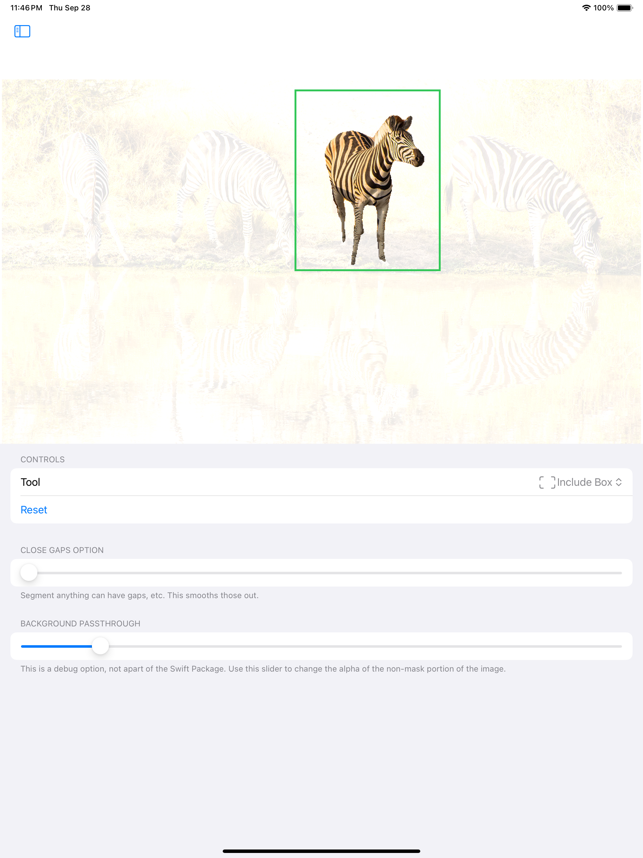The image size is (643, 858).
Task: Click the water reflection area of image
Action: click(321, 356)
